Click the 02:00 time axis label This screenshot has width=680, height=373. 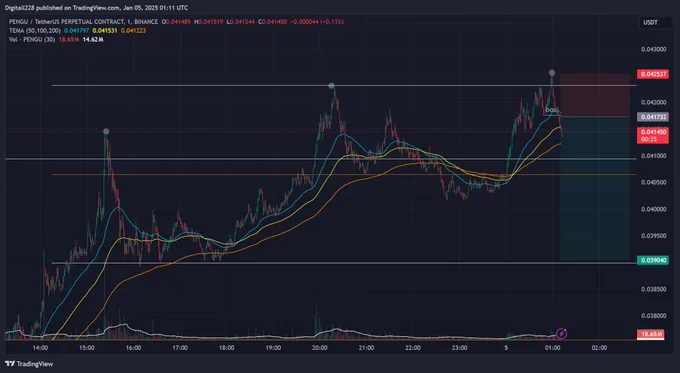click(599, 348)
